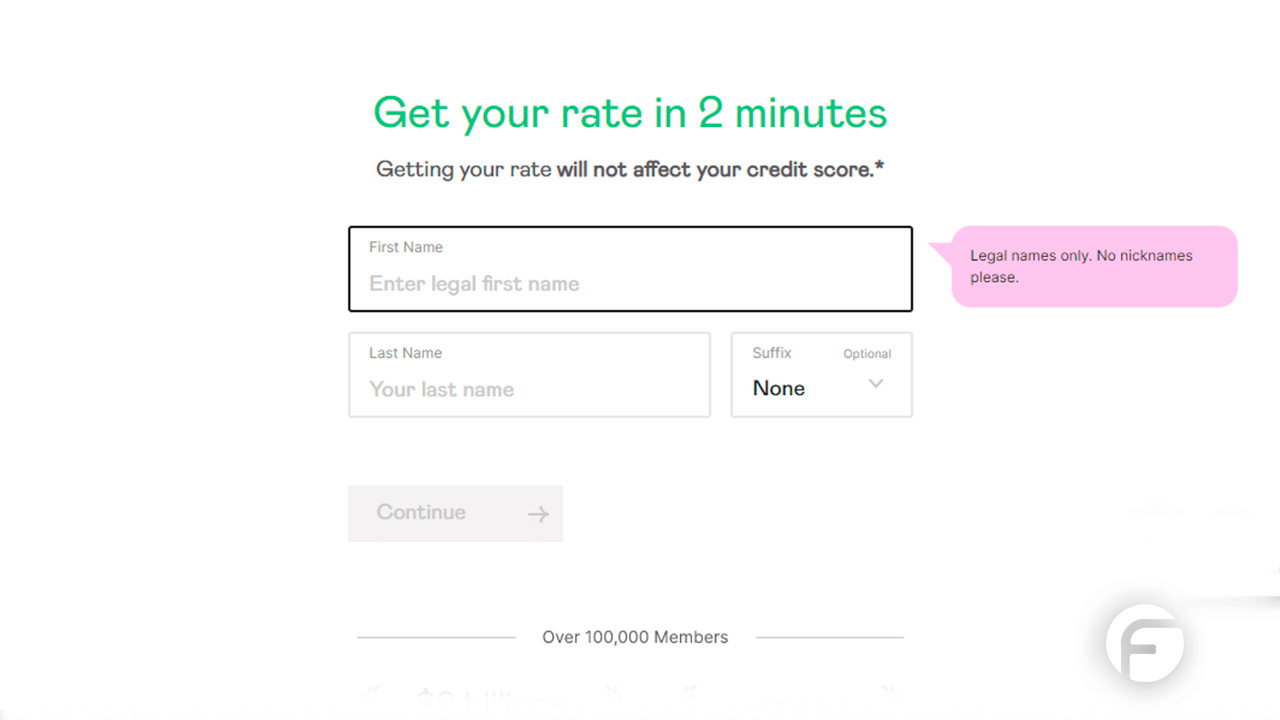Screen dimensions: 1280x720
Task: Click the circular logo mark above the page edge
Action: click(1145, 644)
